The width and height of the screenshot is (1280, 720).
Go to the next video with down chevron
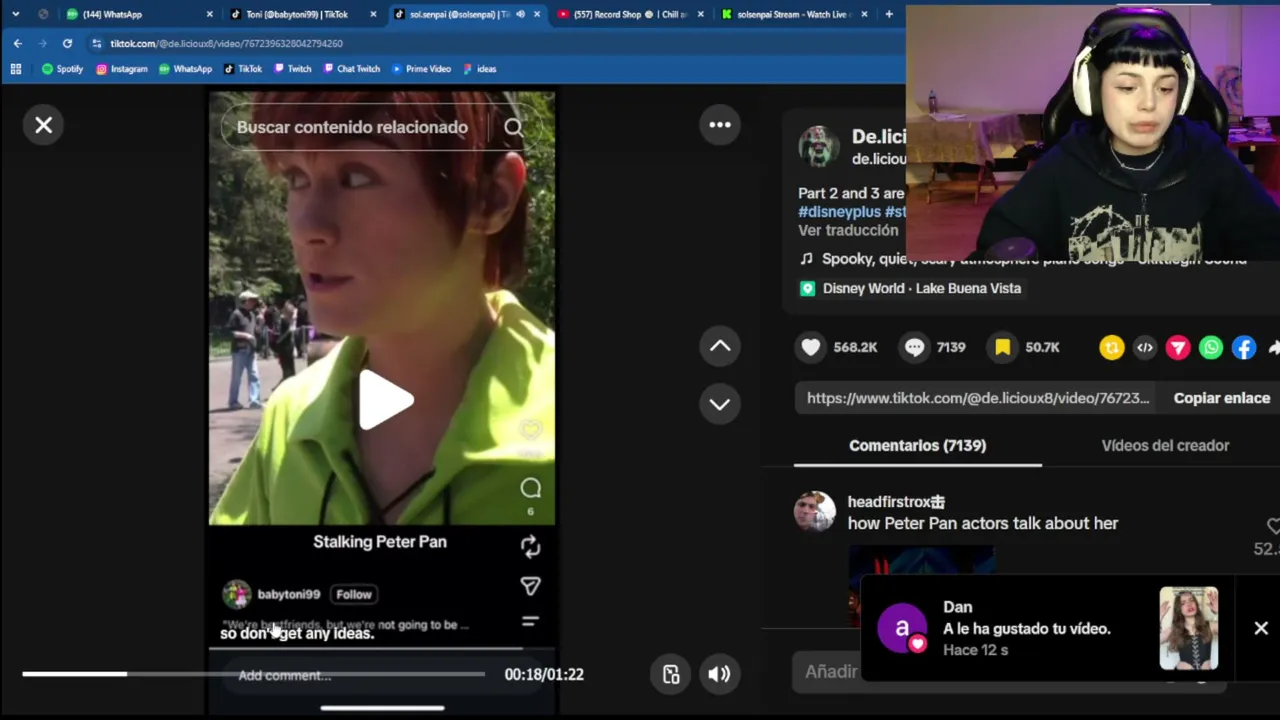point(720,404)
